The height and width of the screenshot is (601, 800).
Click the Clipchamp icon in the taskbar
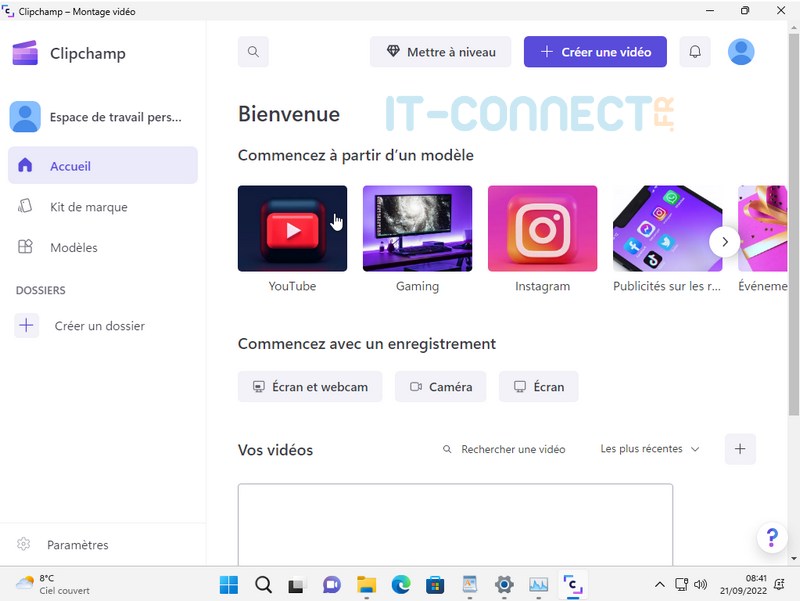click(573, 584)
